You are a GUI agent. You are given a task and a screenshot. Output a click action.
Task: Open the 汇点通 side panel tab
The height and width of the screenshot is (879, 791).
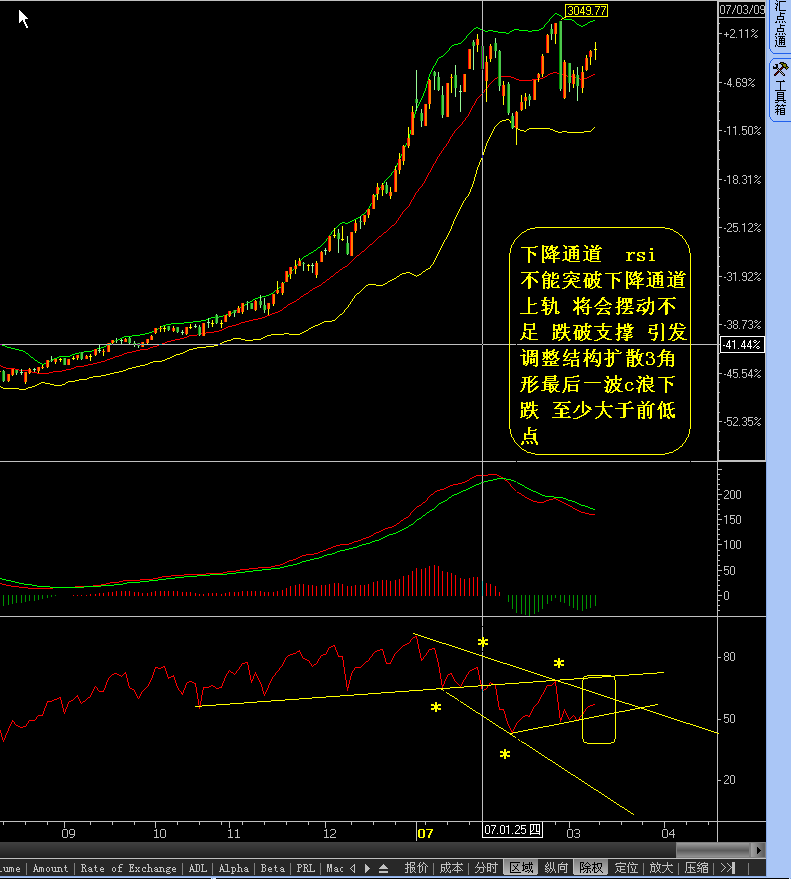[x=780, y=25]
